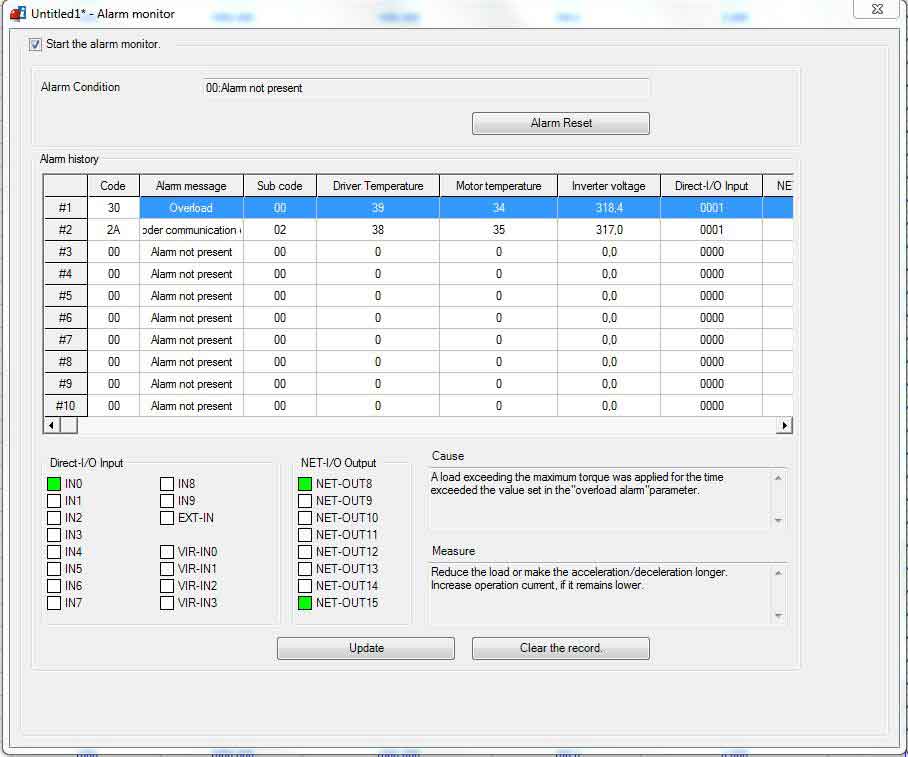Click the app icon in title bar

(17, 14)
